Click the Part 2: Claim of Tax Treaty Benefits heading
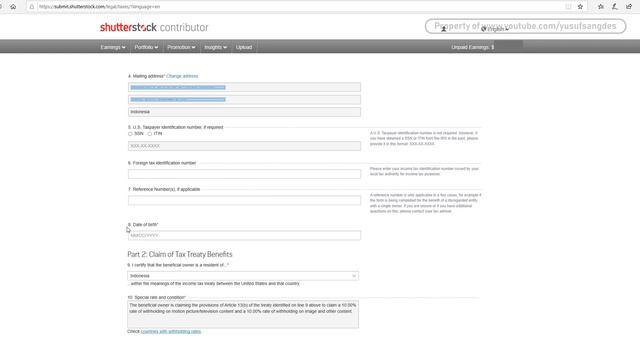 pyautogui.click(x=180, y=254)
